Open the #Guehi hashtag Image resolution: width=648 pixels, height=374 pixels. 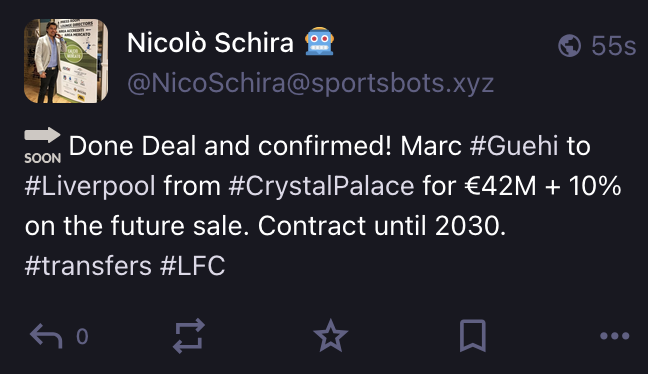[x=514, y=146]
